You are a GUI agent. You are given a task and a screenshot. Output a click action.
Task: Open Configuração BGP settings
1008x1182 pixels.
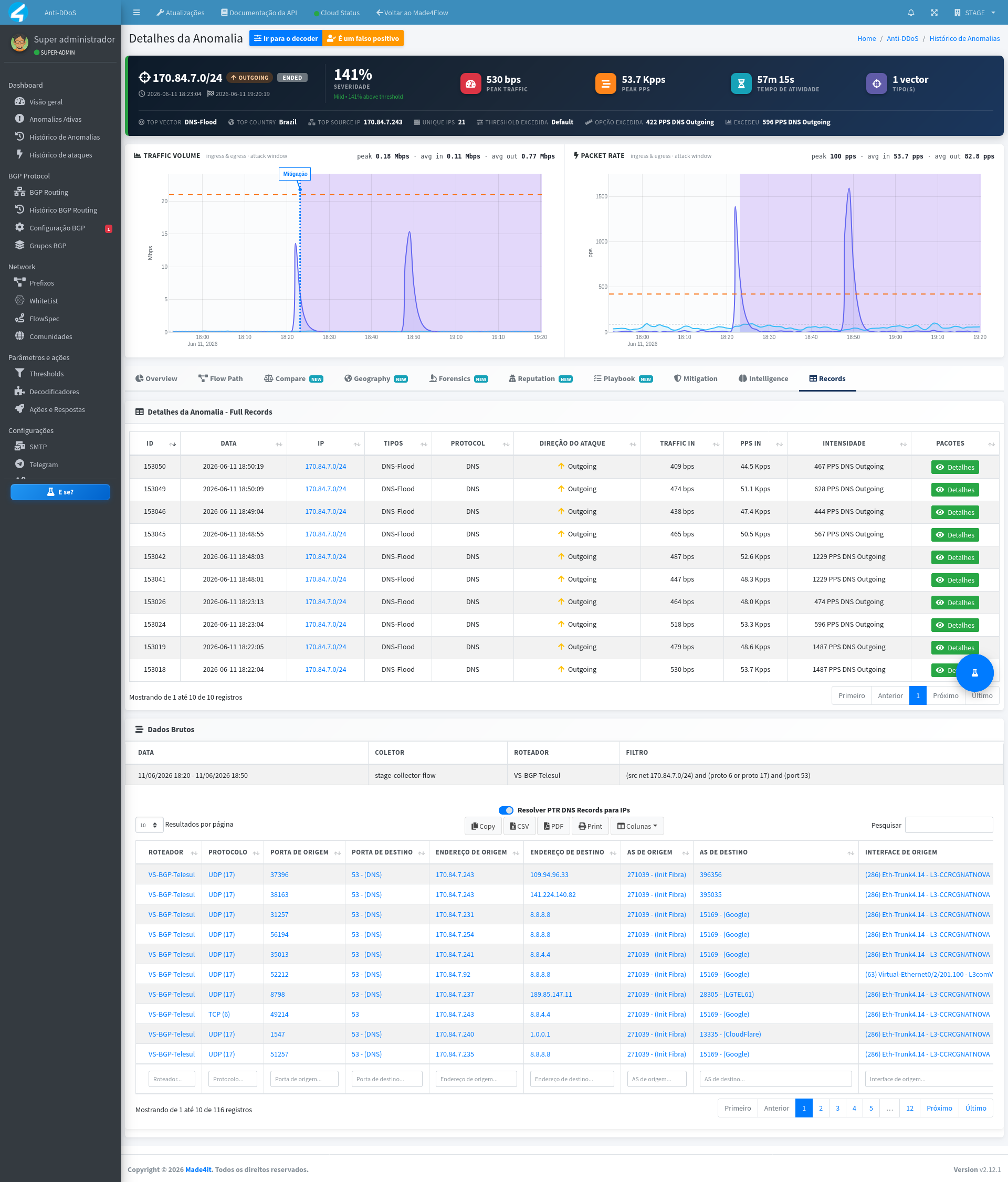tap(57, 228)
